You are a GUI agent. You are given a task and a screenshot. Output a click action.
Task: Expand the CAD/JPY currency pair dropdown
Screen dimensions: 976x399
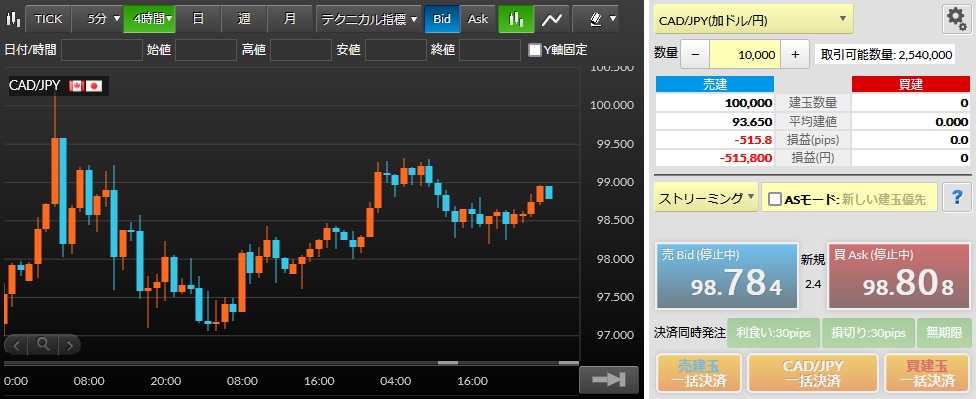pos(753,19)
